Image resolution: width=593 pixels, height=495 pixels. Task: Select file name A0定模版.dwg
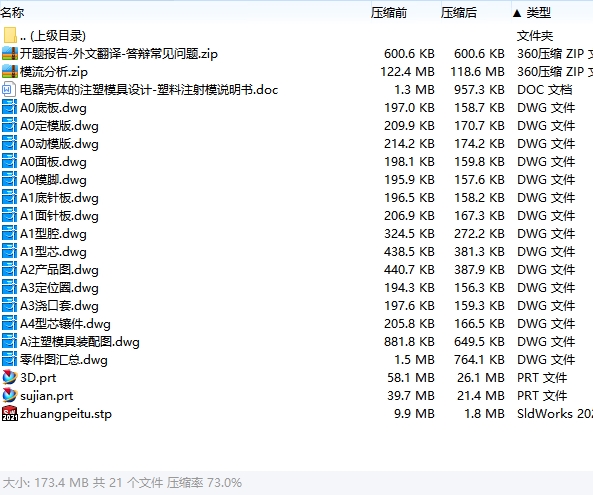[59, 126]
